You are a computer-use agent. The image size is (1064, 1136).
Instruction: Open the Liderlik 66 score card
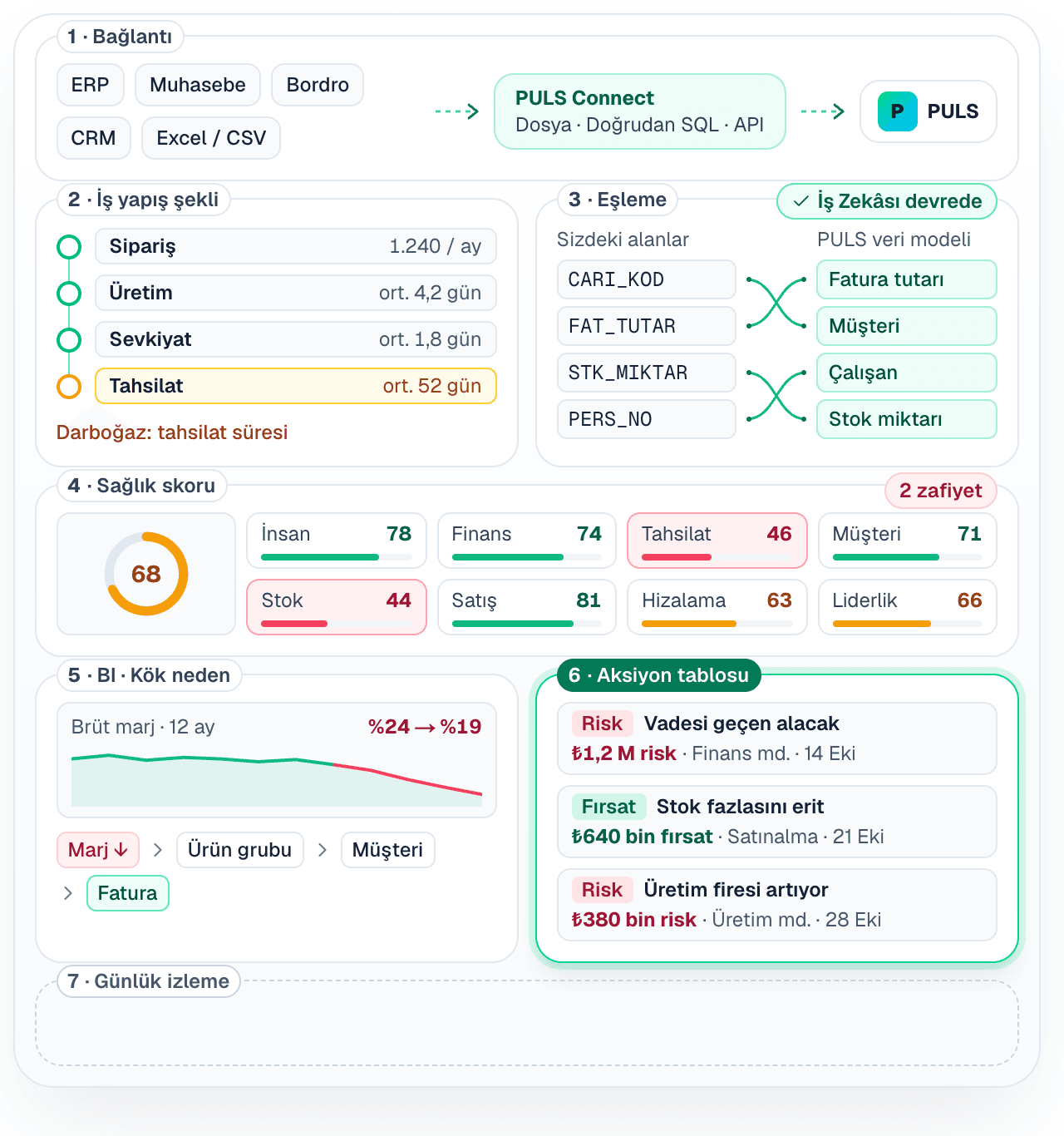click(x=908, y=607)
